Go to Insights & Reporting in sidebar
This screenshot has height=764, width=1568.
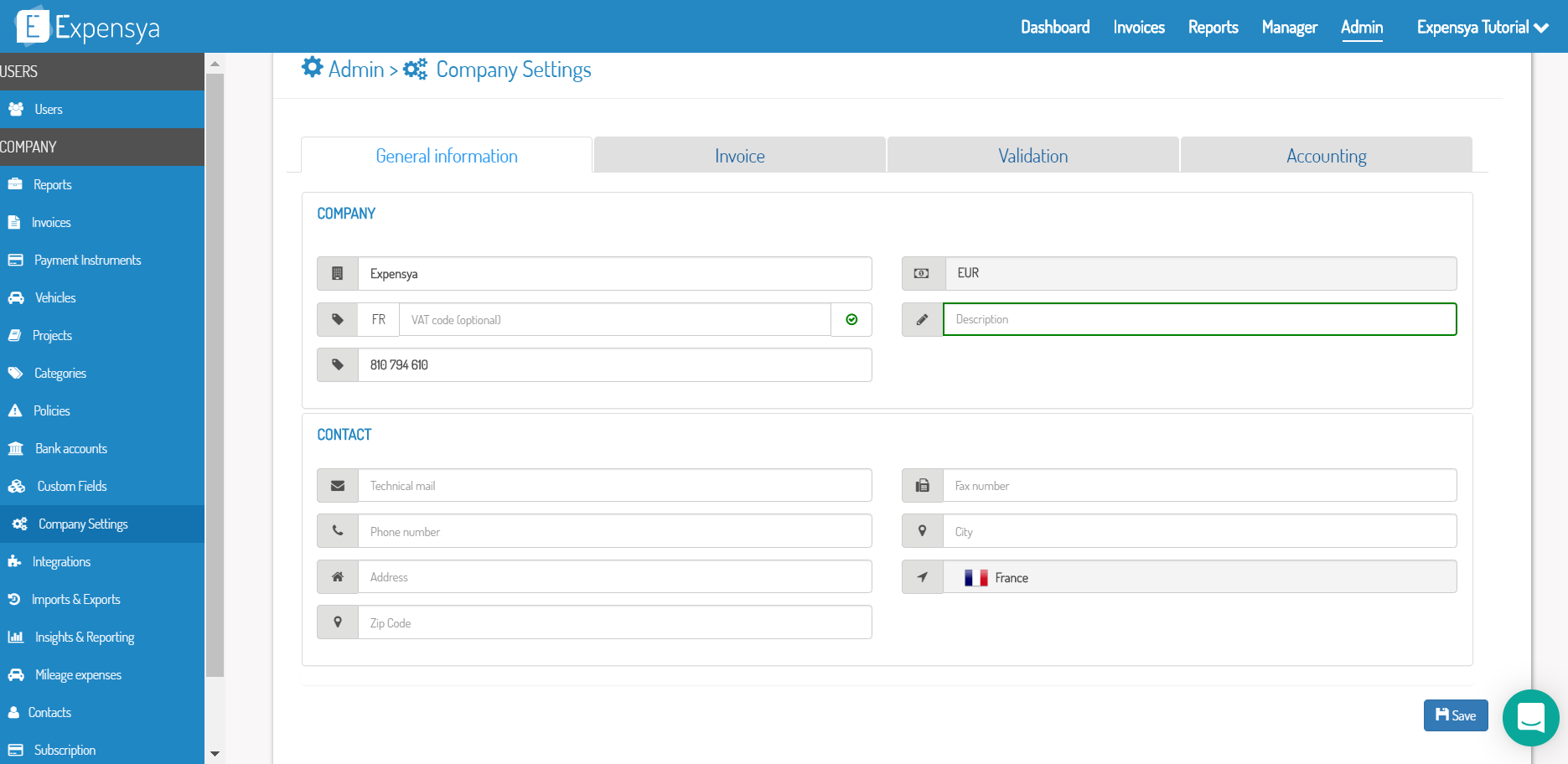102,637
